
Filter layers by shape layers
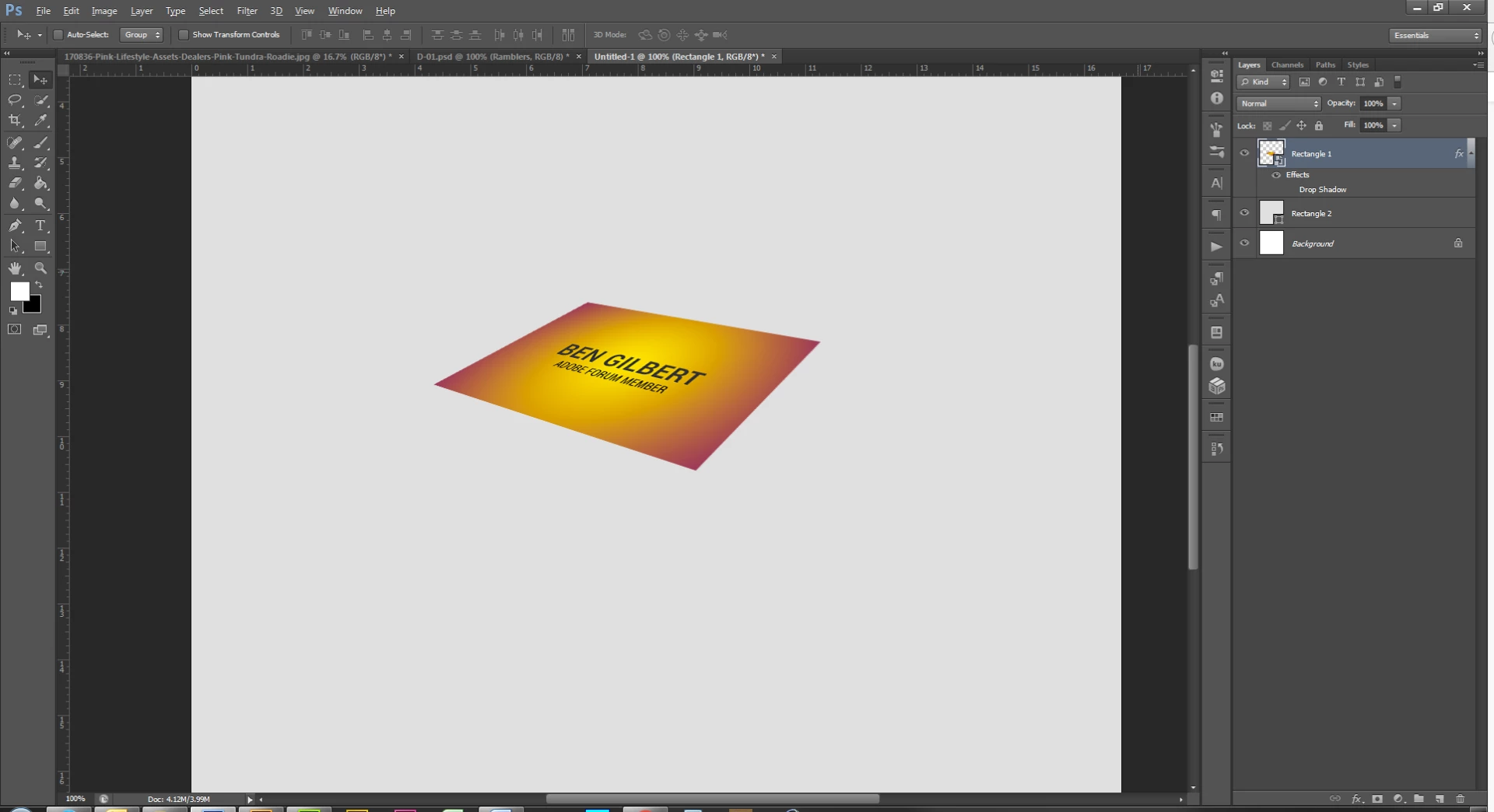1360,82
